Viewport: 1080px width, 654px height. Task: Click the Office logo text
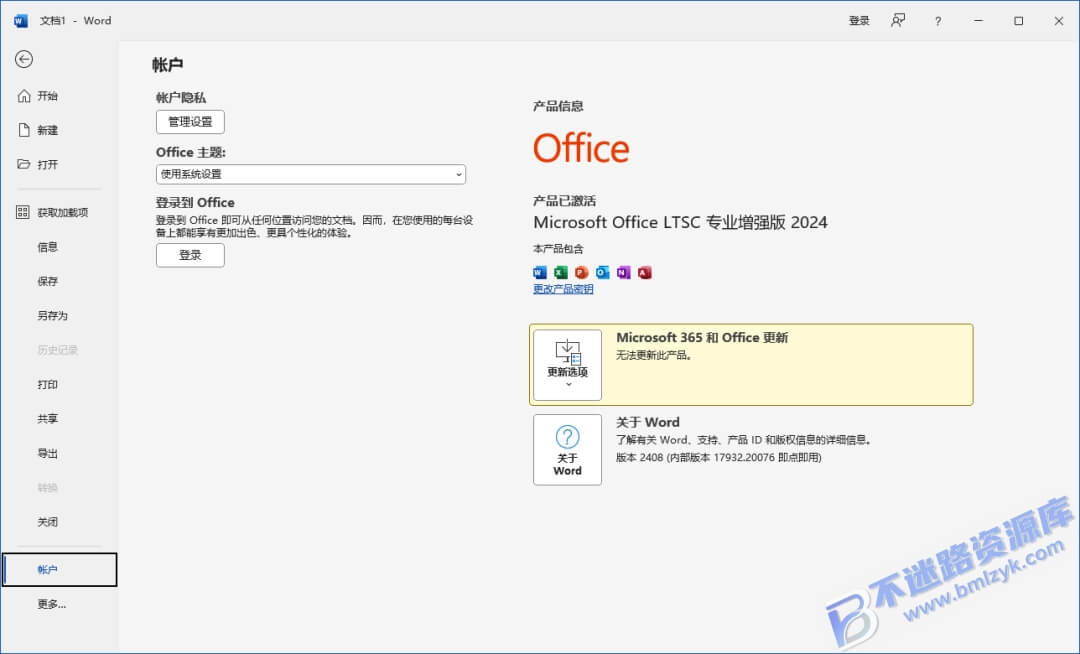581,149
